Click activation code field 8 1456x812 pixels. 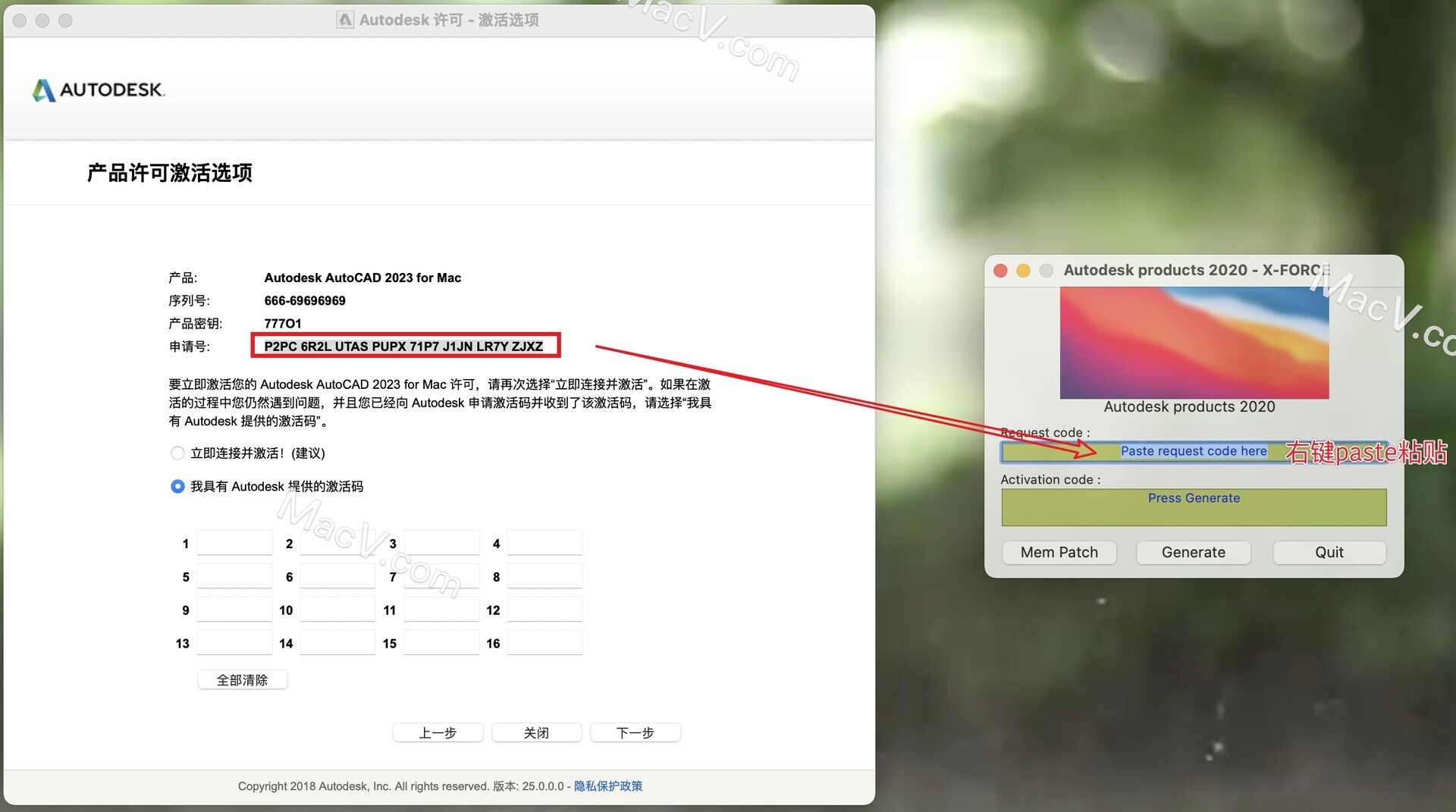point(545,577)
